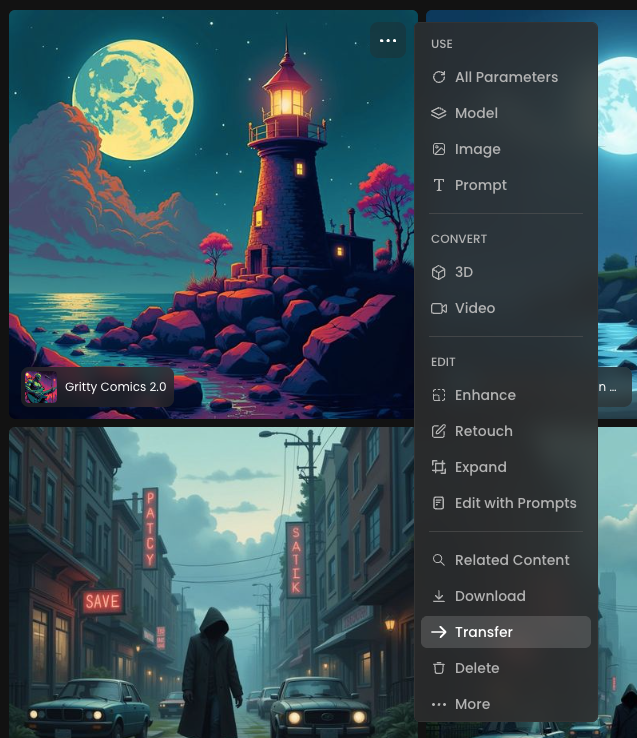Click the Video camera icon

tap(439, 308)
